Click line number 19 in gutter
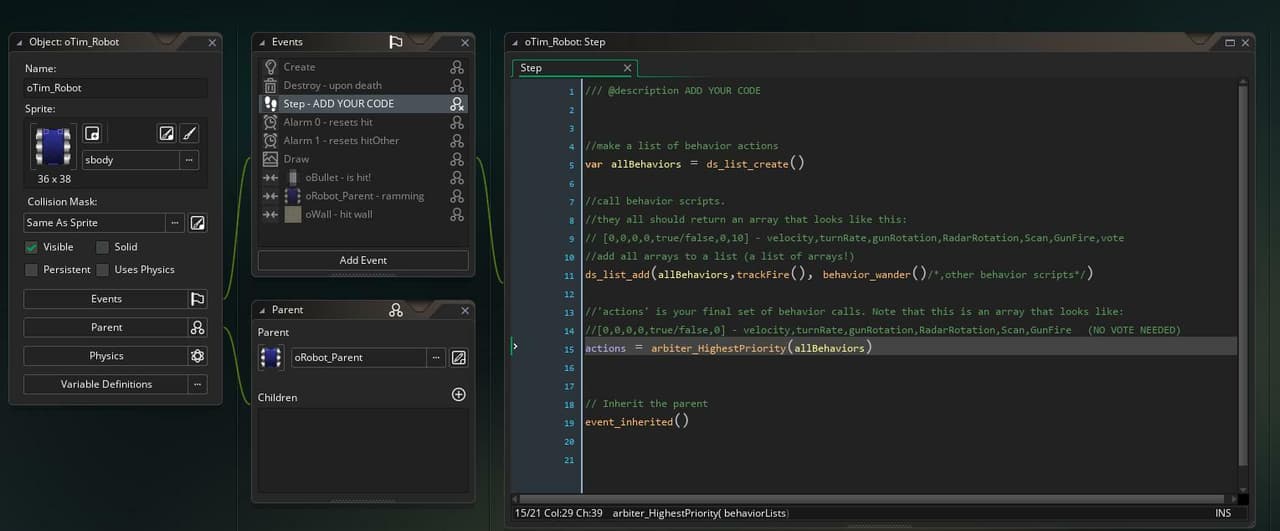 coord(568,423)
